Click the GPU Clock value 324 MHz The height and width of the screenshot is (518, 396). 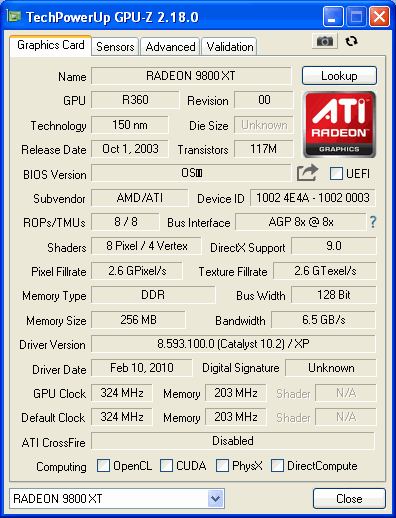(122, 393)
